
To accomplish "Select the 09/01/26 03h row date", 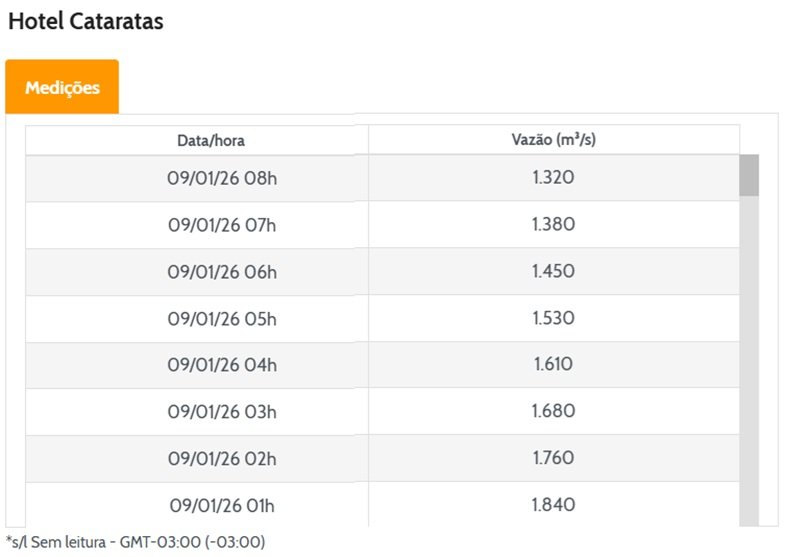I will point(222,412).
